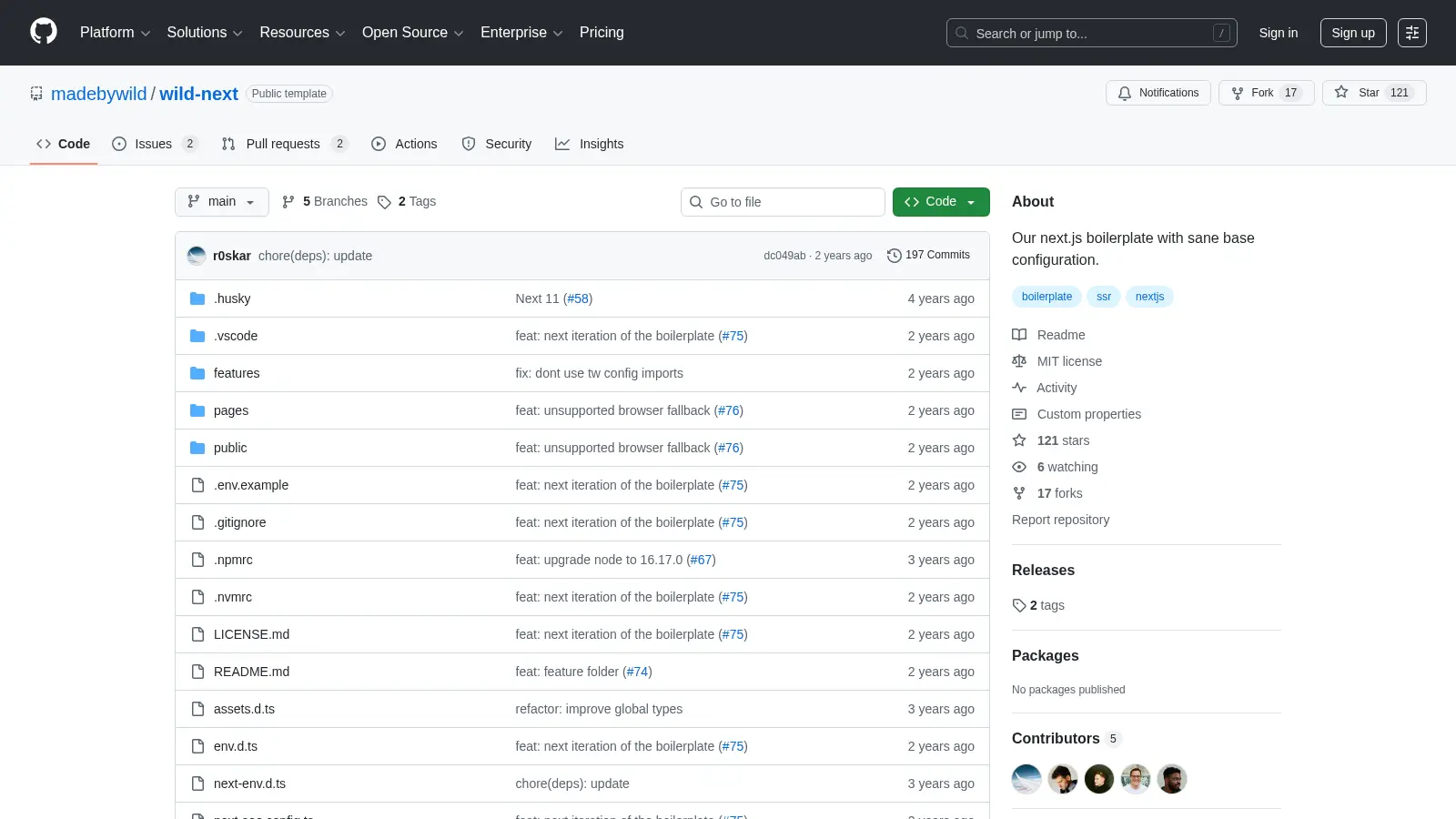
Task: Click the Sign up button
Action: click(x=1353, y=33)
